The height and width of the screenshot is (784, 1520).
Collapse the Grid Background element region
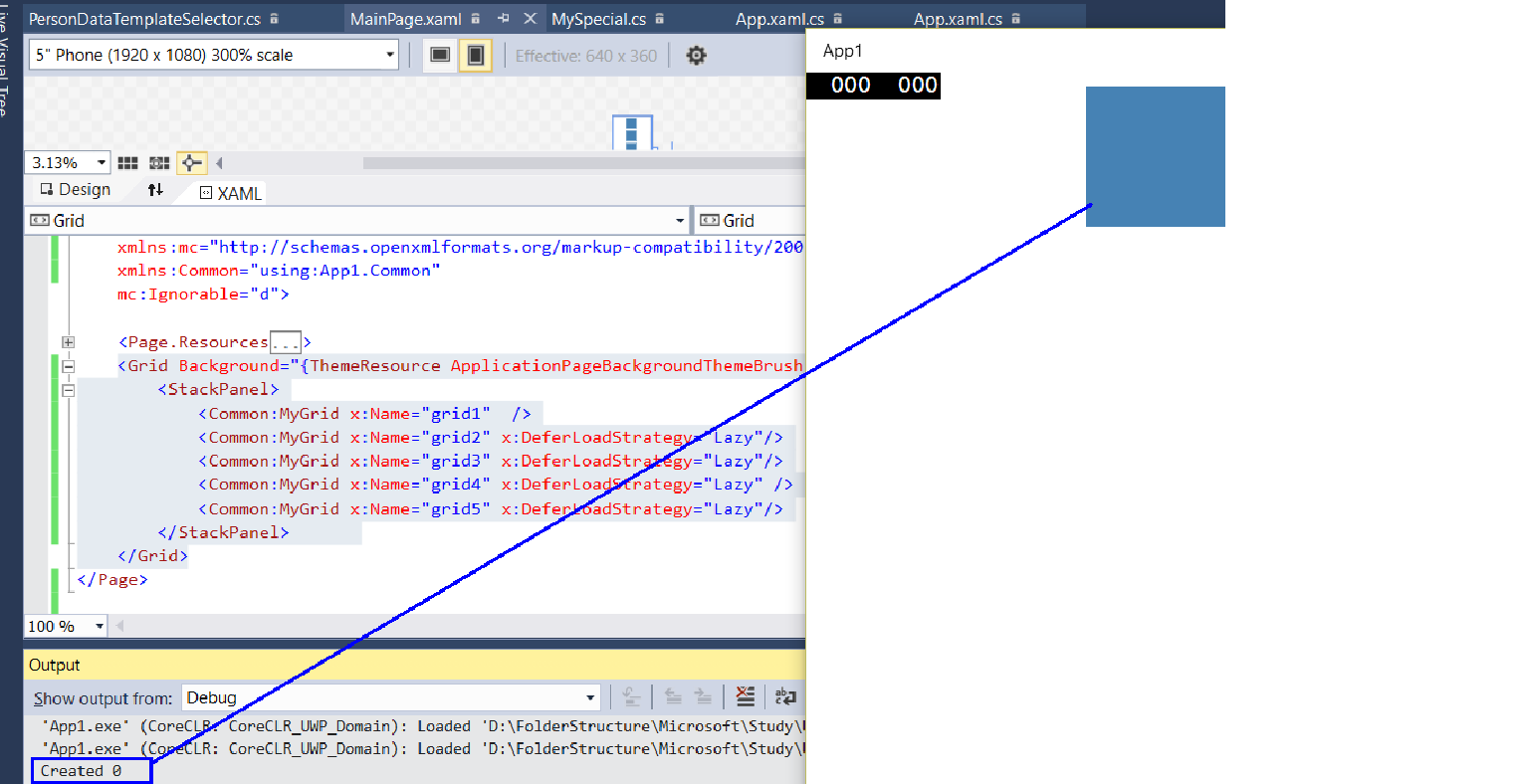(68, 366)
